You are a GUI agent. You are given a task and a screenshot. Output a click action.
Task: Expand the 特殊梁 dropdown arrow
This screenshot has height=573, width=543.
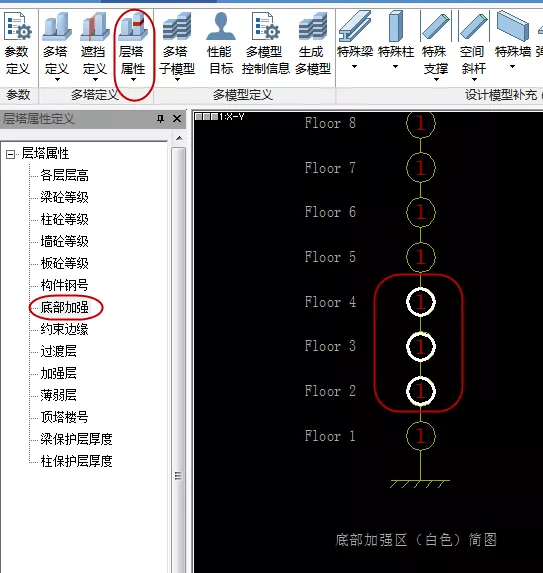[354, 67]
